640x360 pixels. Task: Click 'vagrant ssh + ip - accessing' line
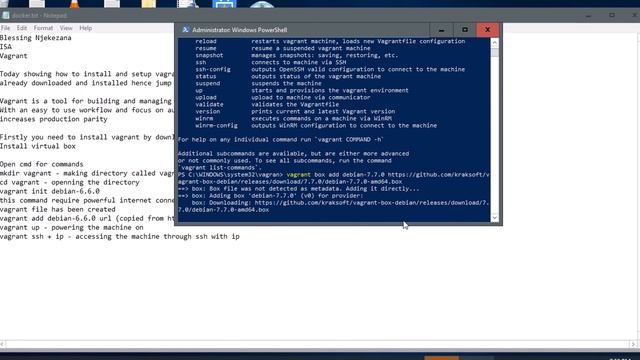click(x=120, y=236)
